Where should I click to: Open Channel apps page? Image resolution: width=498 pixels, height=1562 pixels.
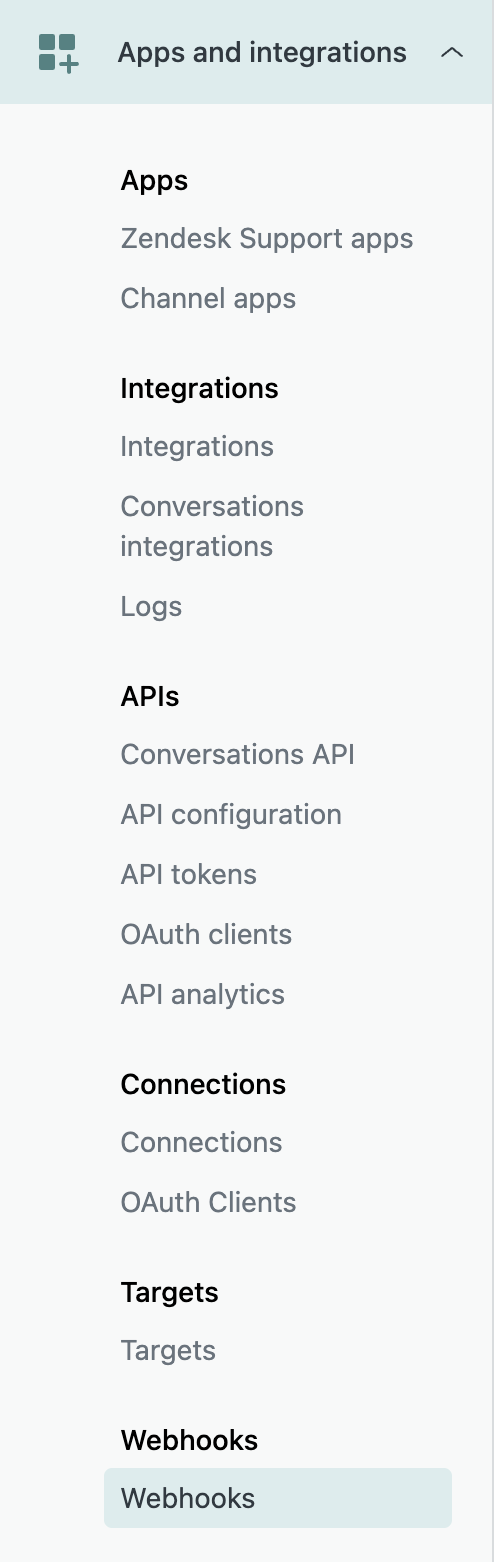[x=208, y=298]
